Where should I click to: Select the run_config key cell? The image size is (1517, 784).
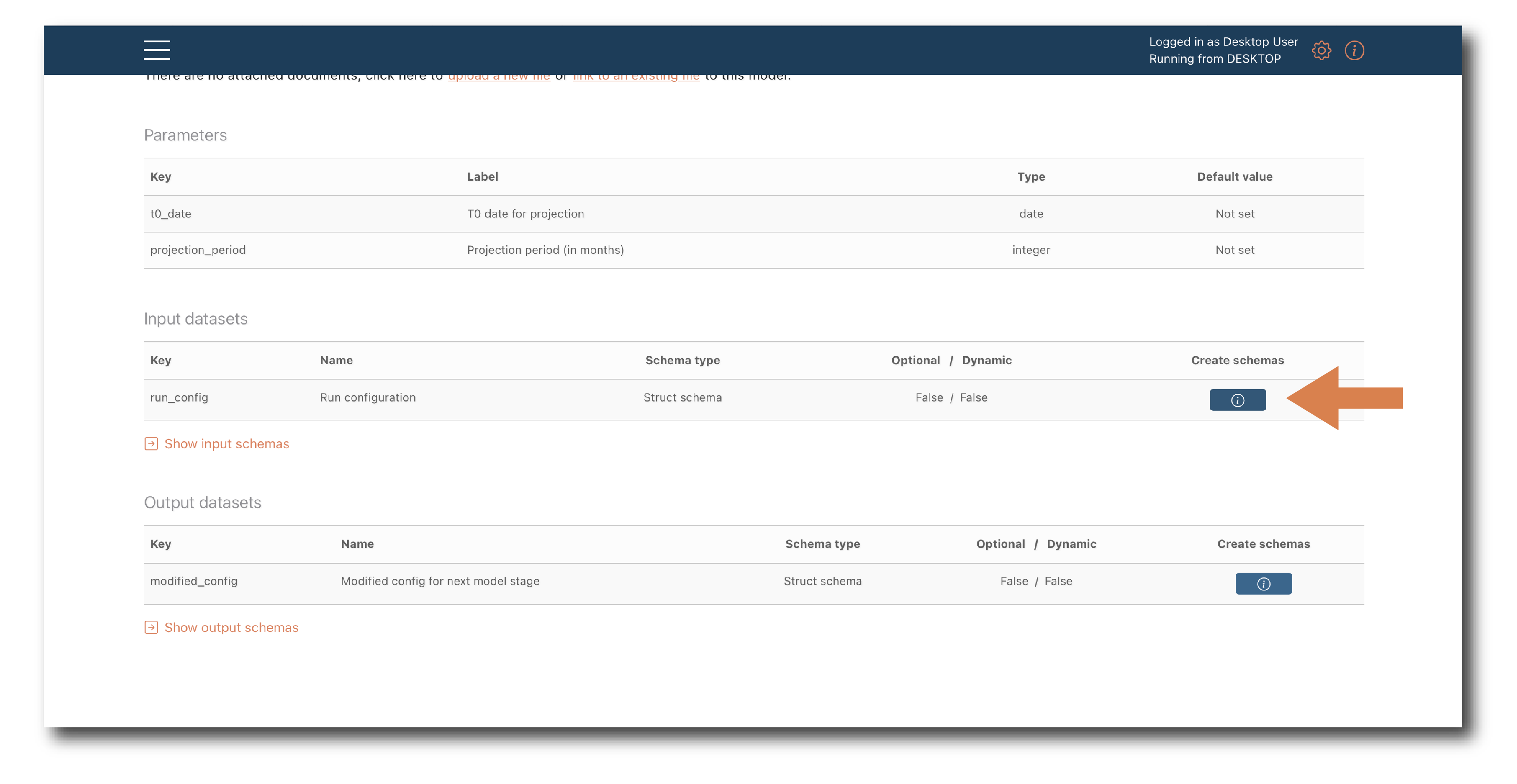179,397
